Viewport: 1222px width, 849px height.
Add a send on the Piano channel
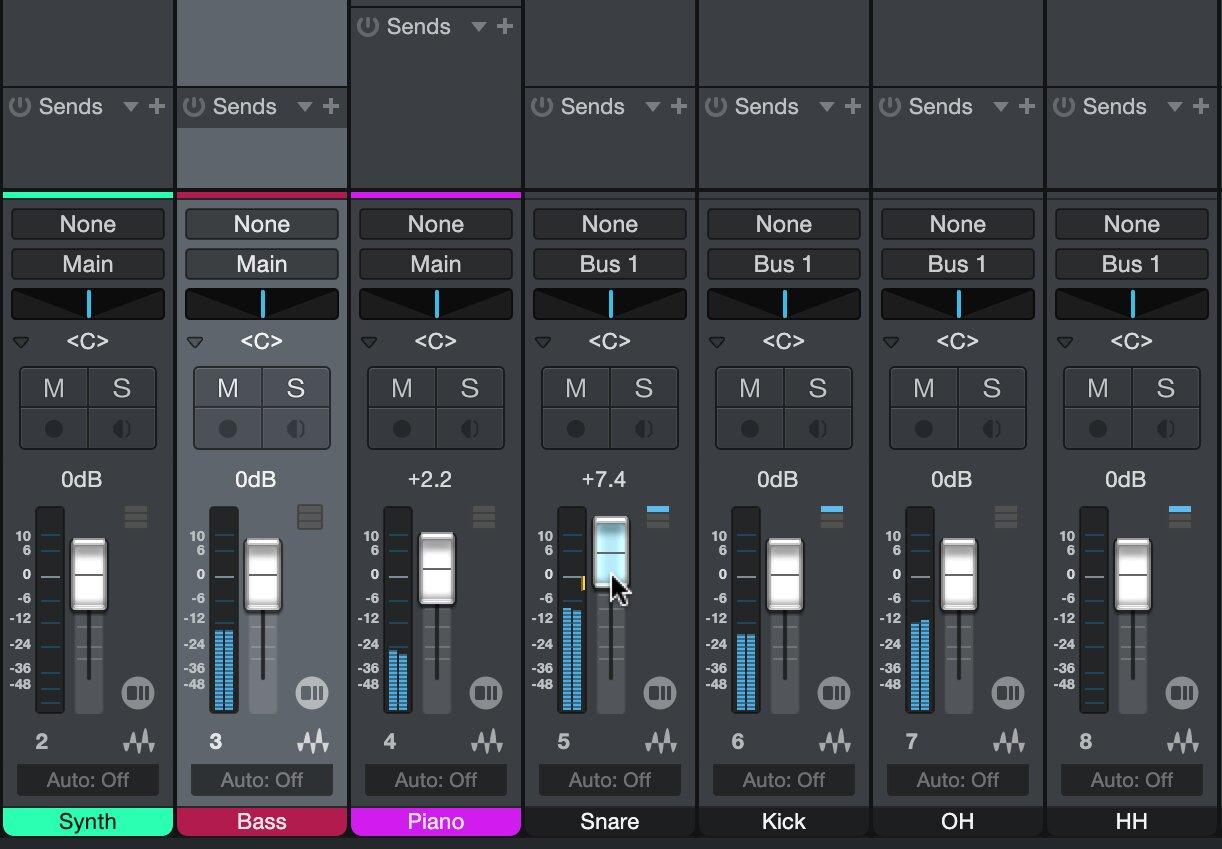point(505,26)
